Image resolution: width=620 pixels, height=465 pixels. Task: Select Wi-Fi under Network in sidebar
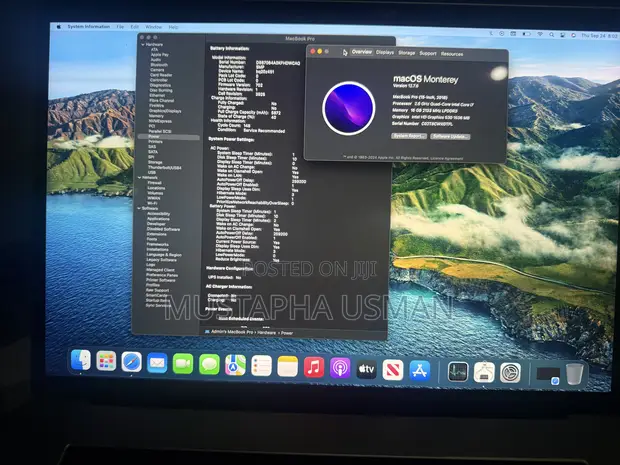coord(152,203)
